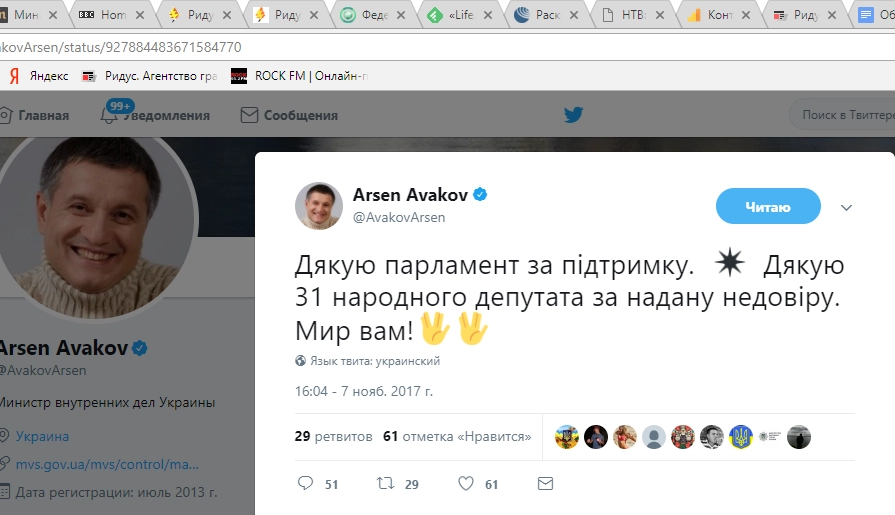Retweet using the retweet arrows icon

[x=385, y=484]
